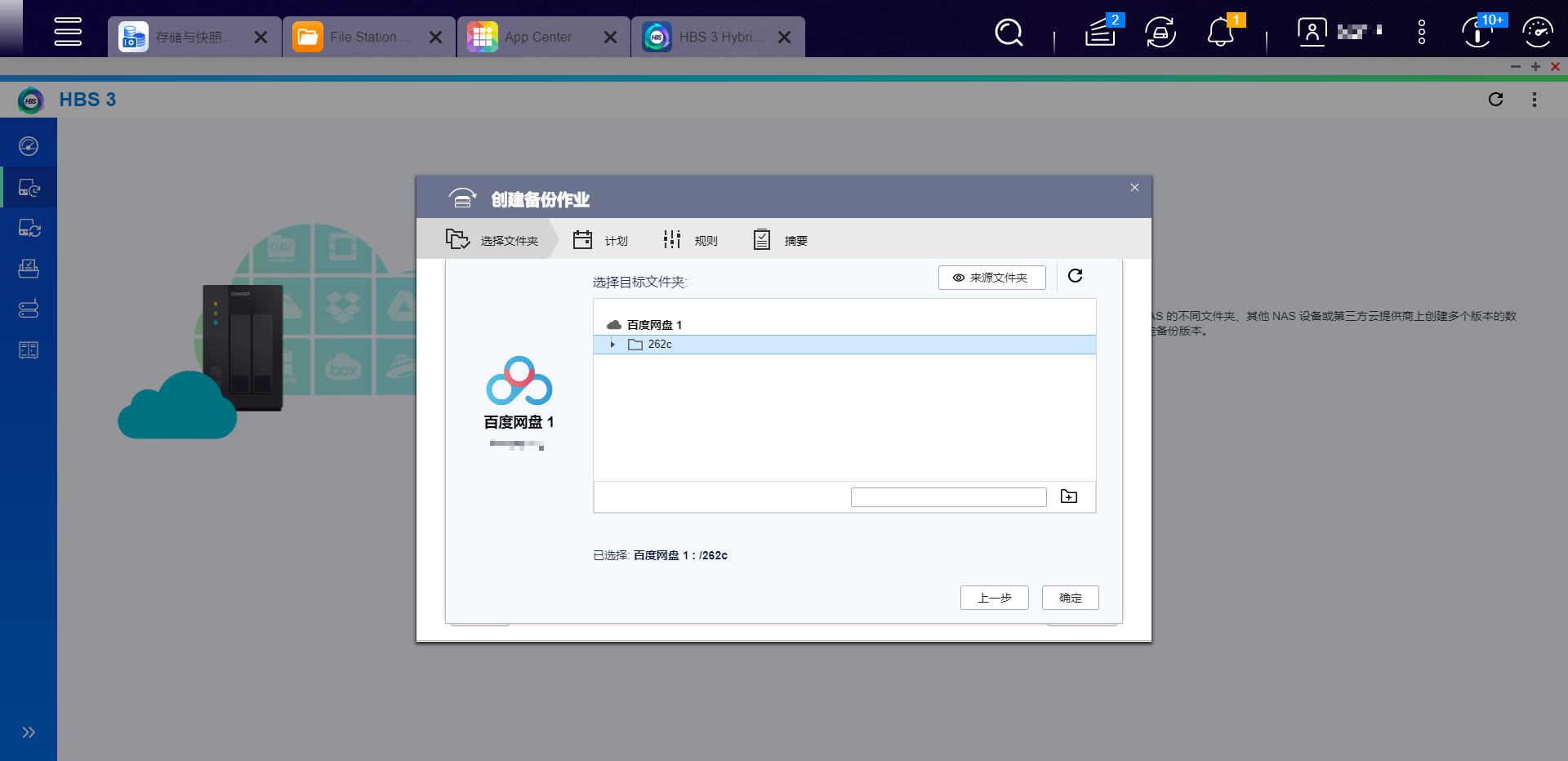Screen dimensions: 1568x761
Task: Open the book-shaped log icon in HBS sidebar
Action: pos(29,350)
